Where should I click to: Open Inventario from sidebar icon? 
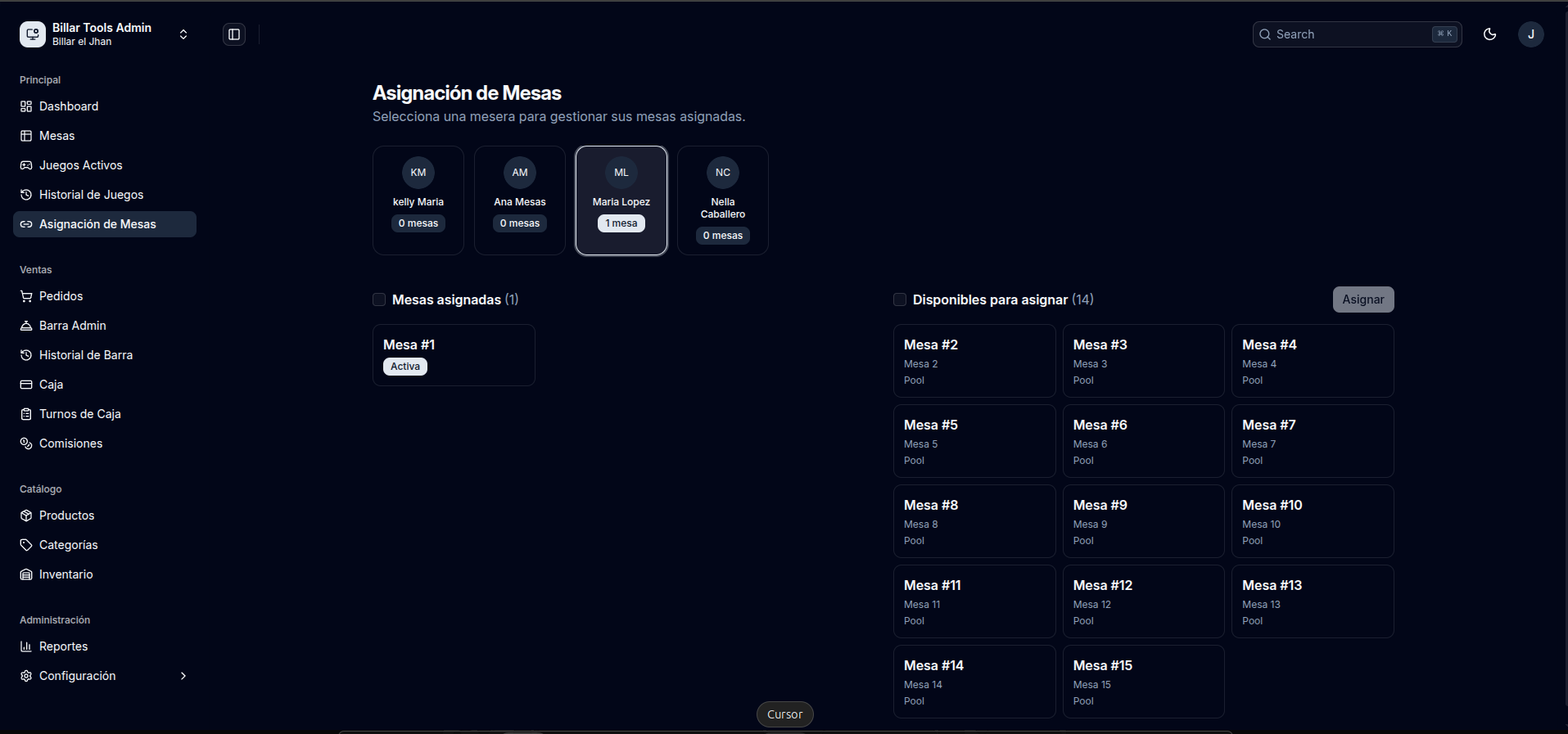(26, 574)
